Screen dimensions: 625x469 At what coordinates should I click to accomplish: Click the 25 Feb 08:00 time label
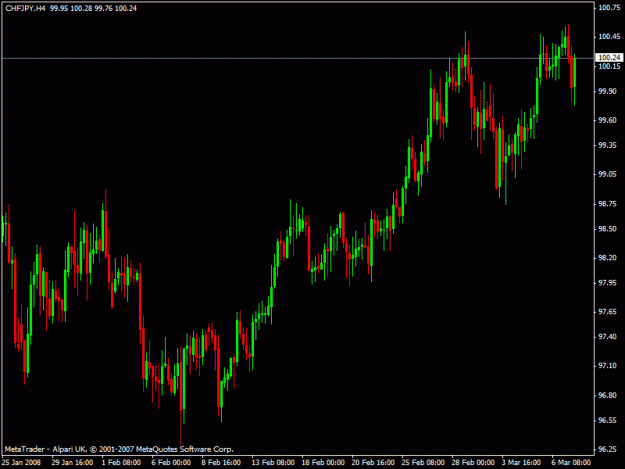click(x=423, y=462)
